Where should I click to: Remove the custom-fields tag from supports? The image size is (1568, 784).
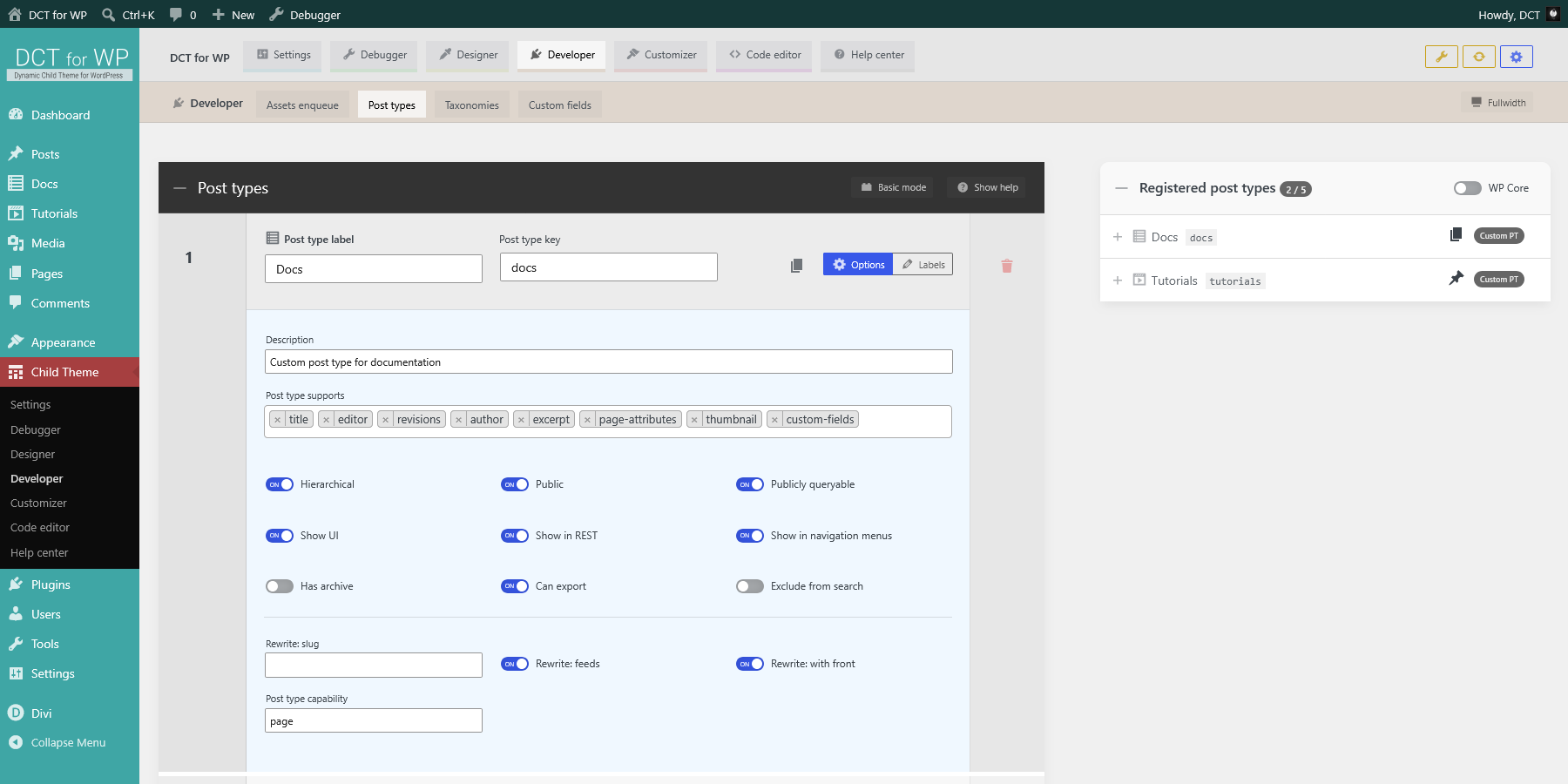click(774, 420)
